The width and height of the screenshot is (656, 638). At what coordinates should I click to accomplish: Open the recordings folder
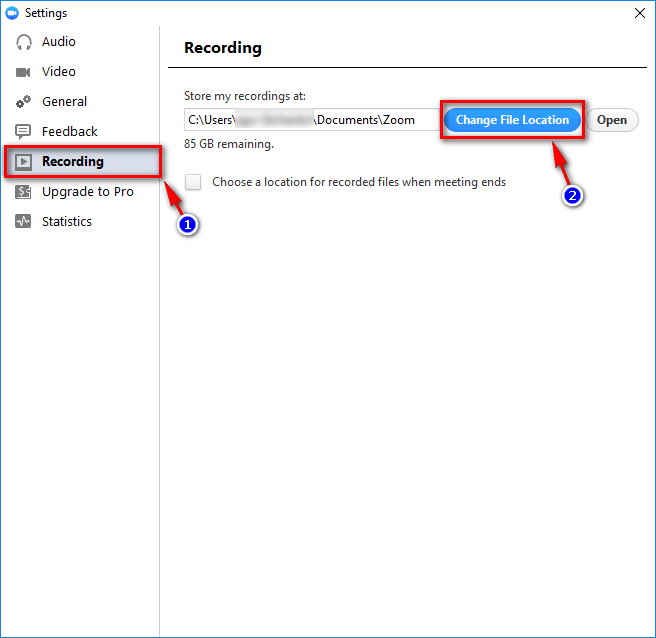pos(612,120)
